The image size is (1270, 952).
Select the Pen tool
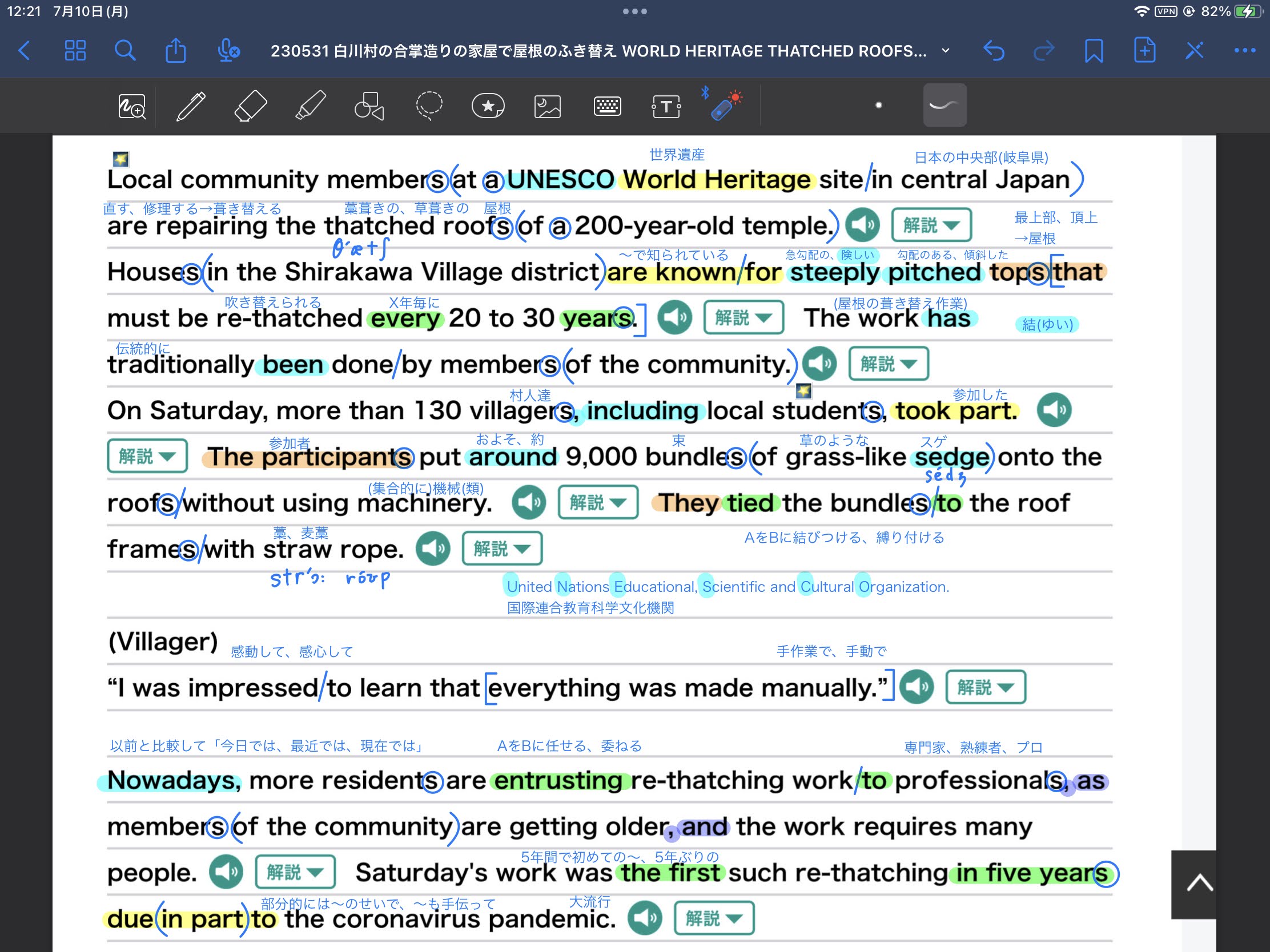(191, 106)
